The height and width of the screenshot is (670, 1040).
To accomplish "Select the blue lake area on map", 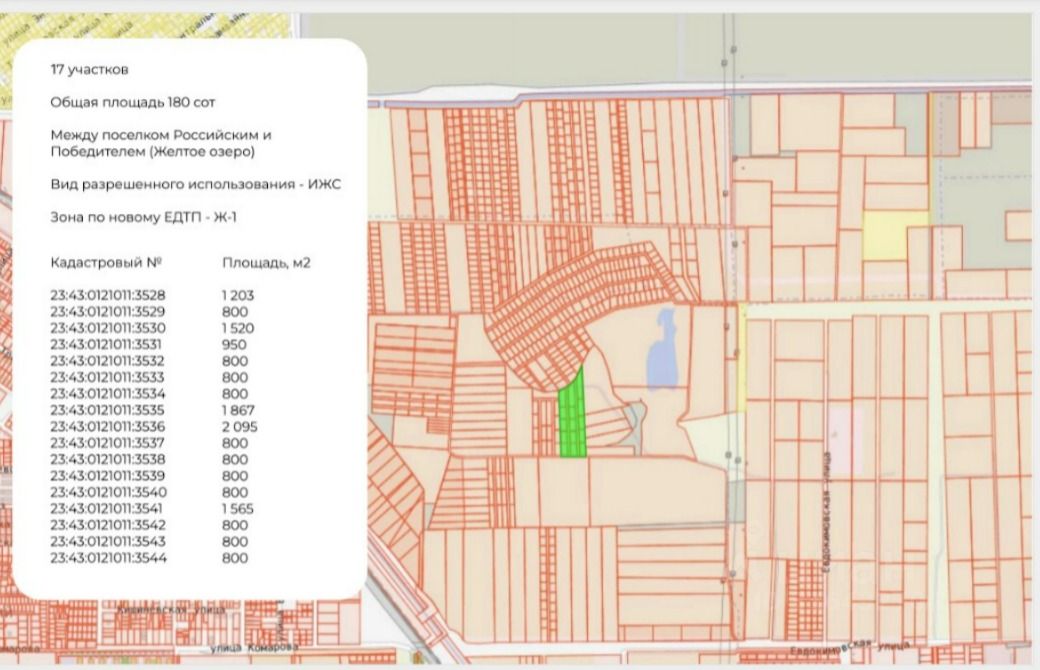I will (663, 349).
